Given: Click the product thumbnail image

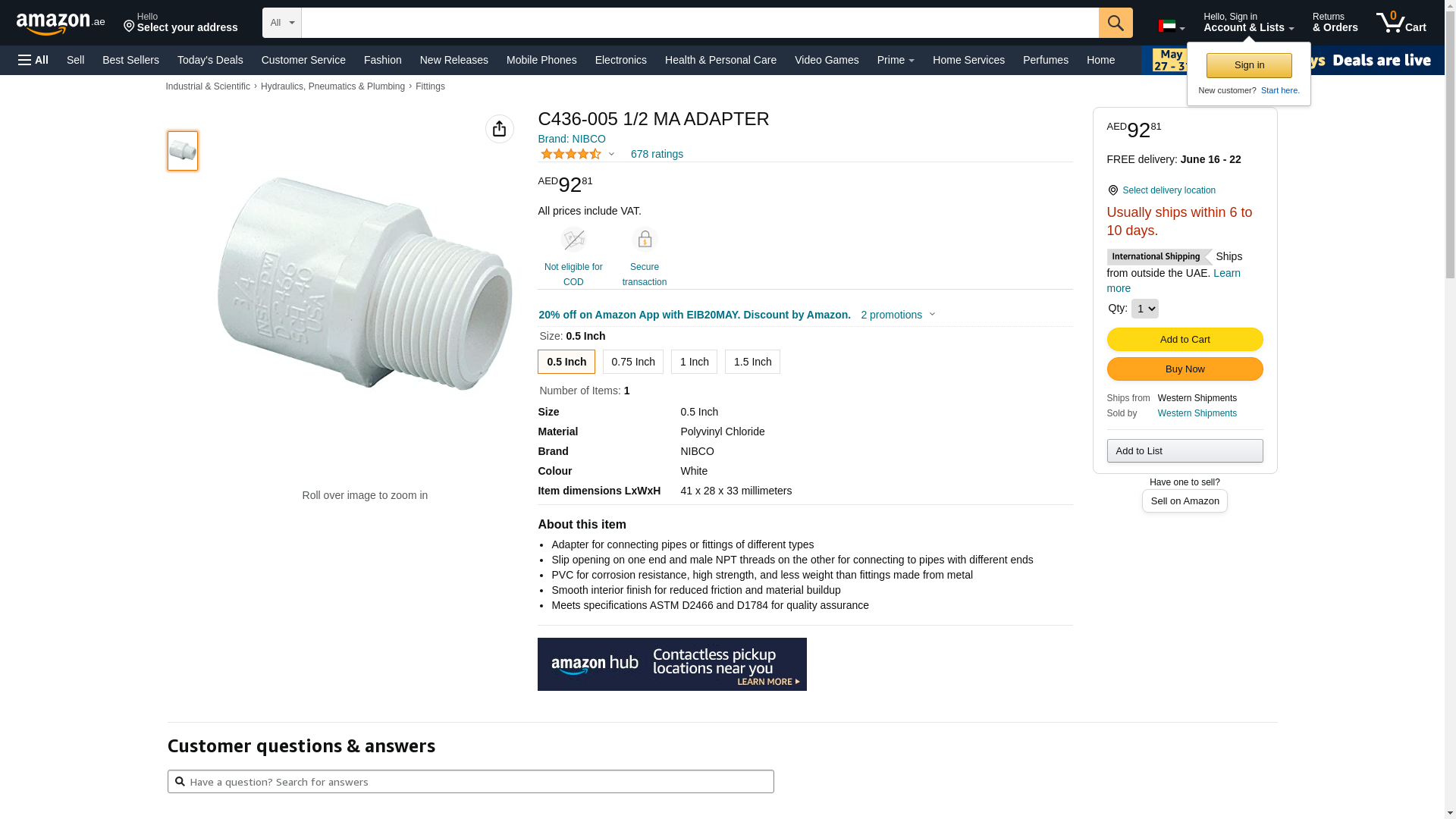Looking at the screenshot, I should (x=183, y=151).
